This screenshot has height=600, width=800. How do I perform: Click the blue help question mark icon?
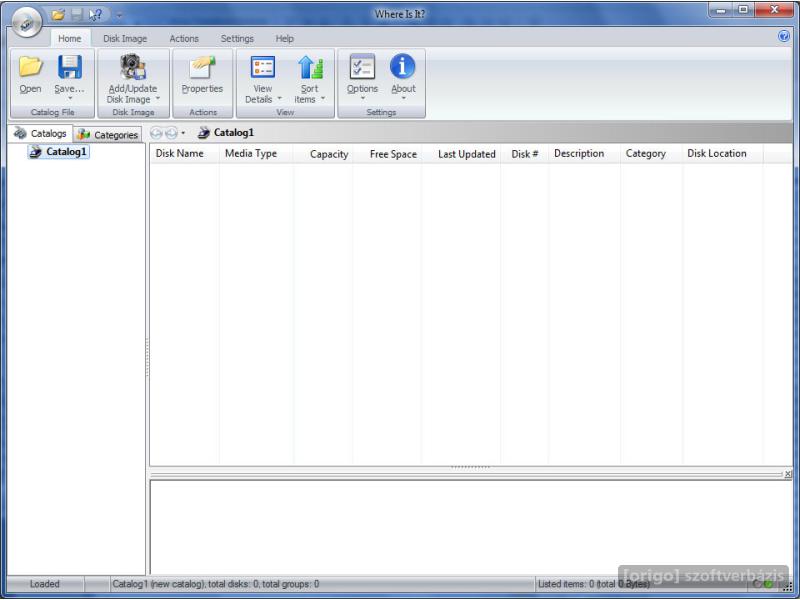tap(784, 36)
